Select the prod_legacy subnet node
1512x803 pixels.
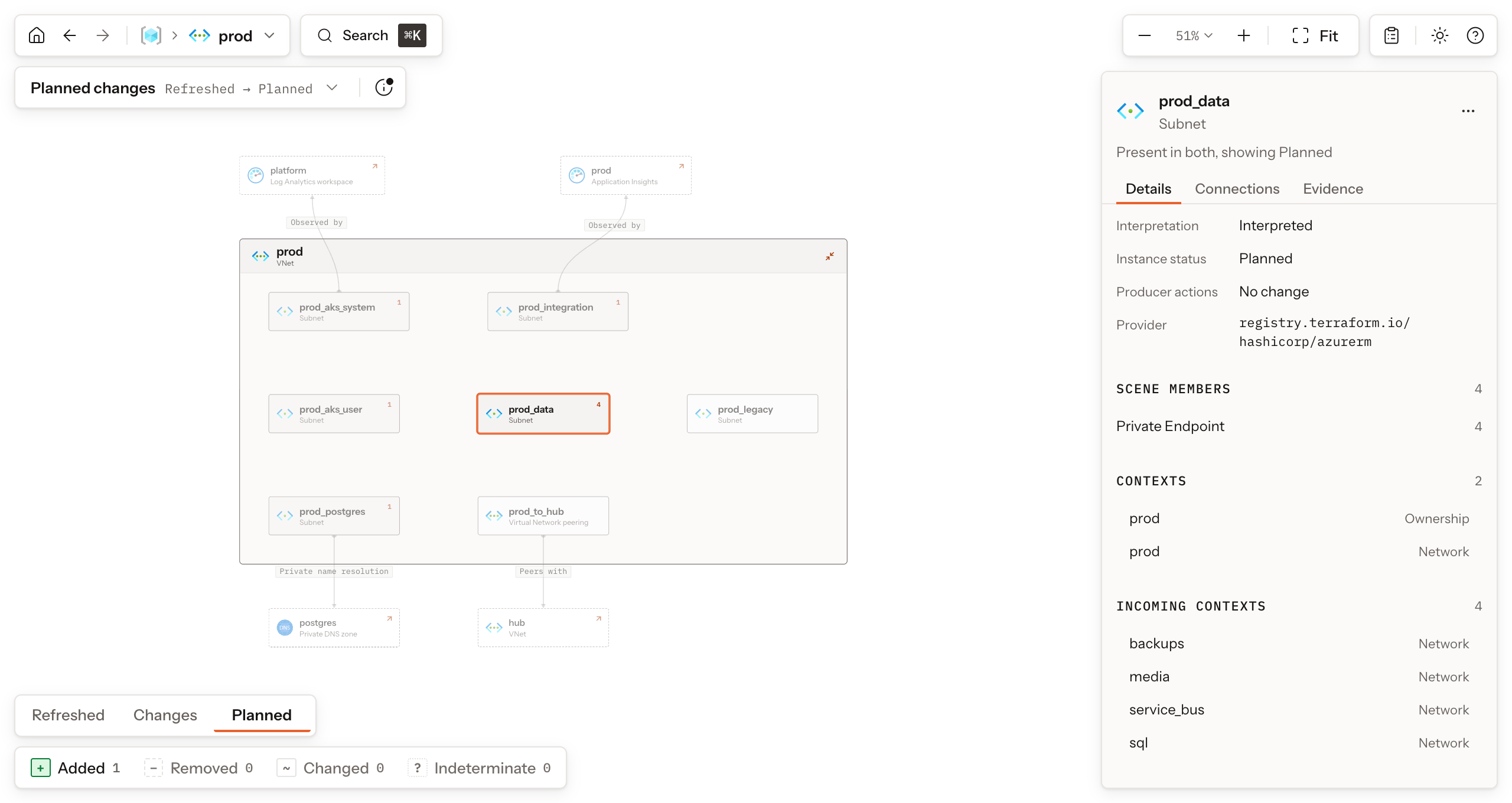point(752,414)
